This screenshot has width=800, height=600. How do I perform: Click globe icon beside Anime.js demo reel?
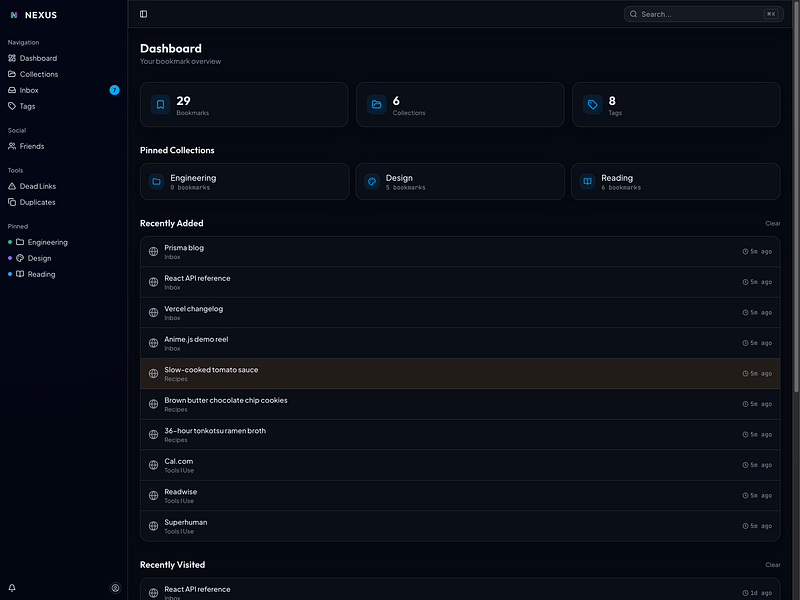click(x=153, y=343)
